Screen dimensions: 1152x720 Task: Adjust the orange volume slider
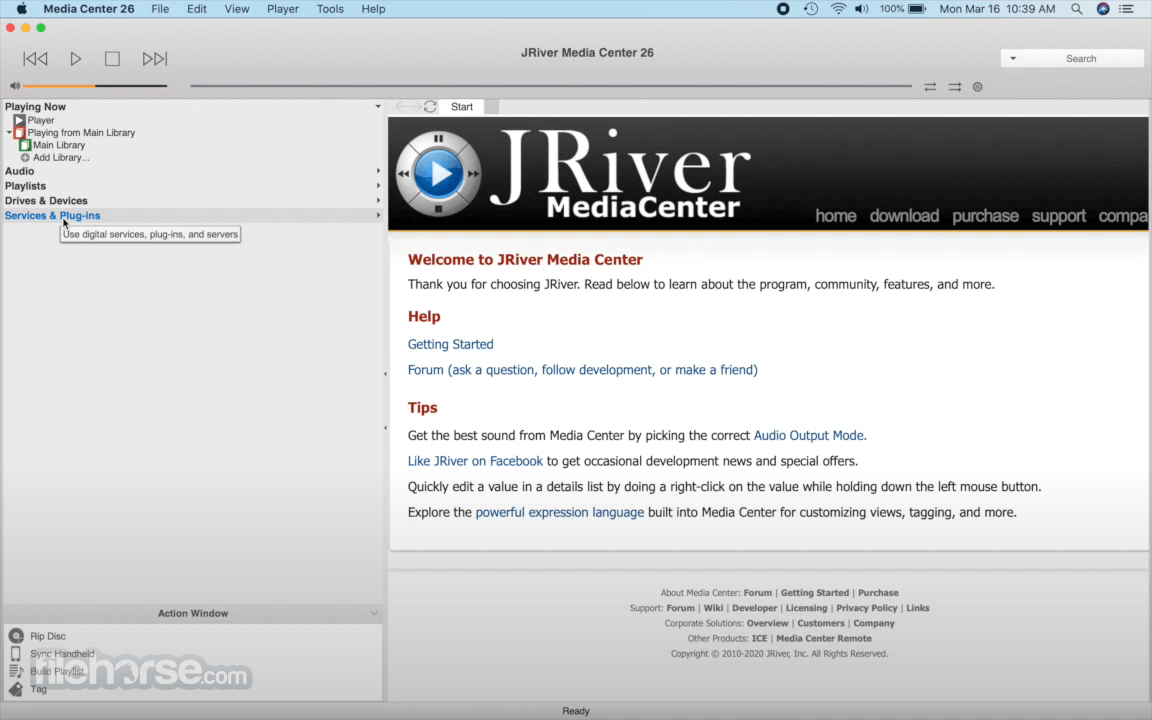[95, 86]
